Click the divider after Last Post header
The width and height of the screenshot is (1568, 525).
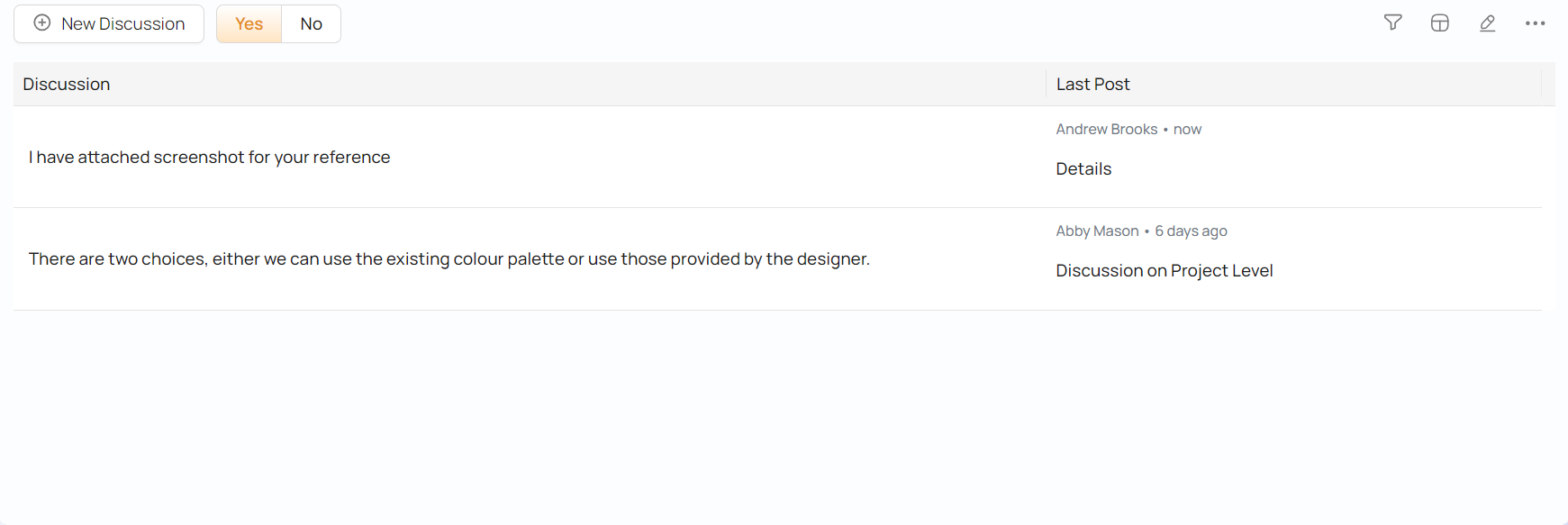pyautogui.click(x=1541, y=85)
